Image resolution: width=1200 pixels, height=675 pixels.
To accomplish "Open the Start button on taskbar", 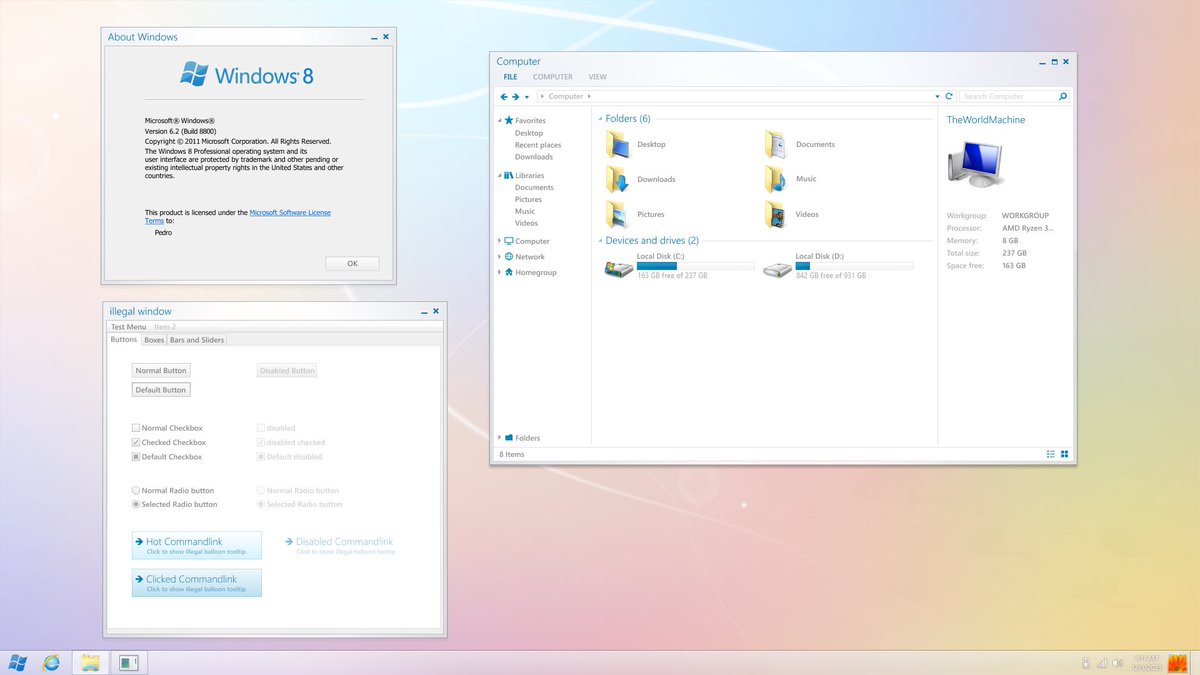I will (x=17, y=662).
